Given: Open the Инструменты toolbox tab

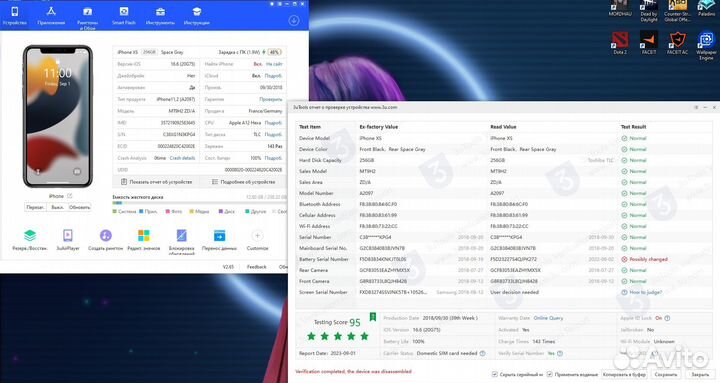Looking at the screenshot, I should (x=160, y=15).
